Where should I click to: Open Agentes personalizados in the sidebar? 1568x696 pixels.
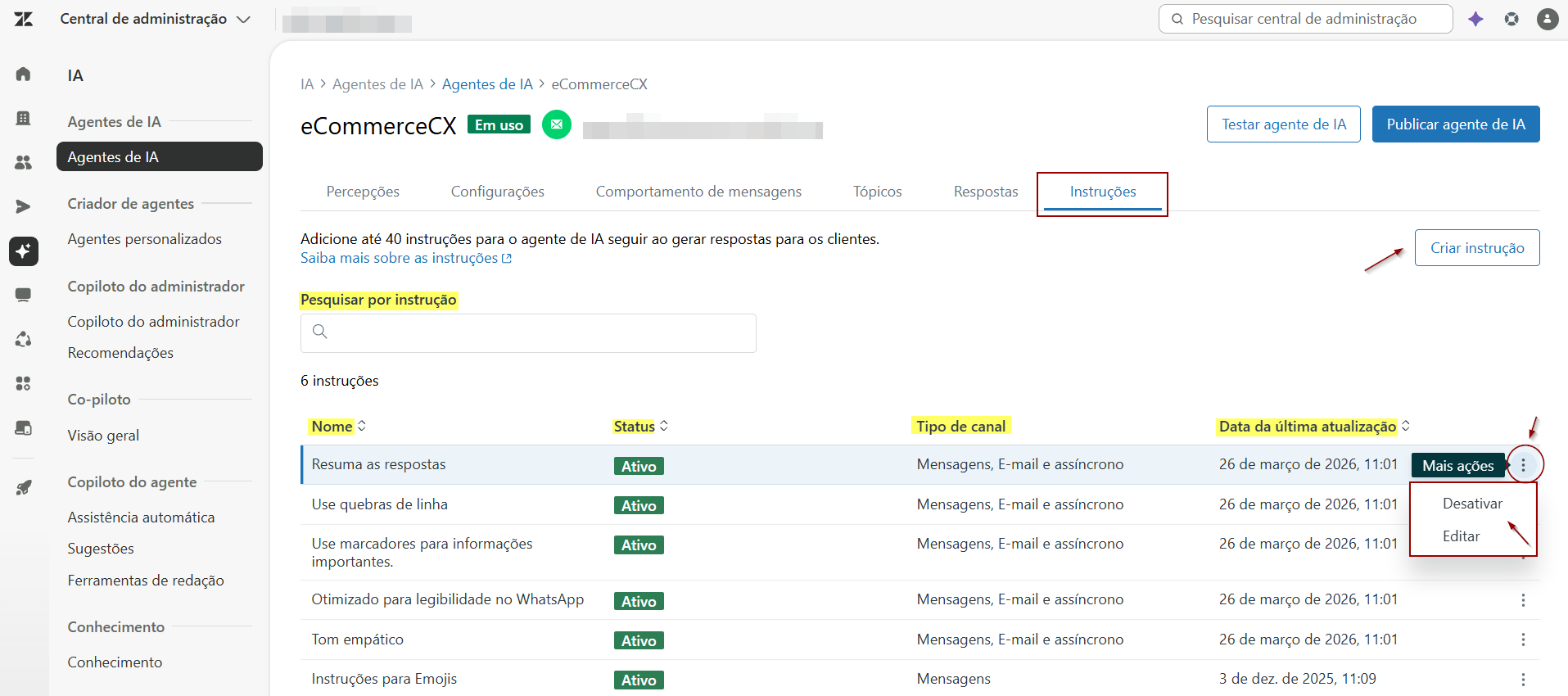tap(145, 239)
